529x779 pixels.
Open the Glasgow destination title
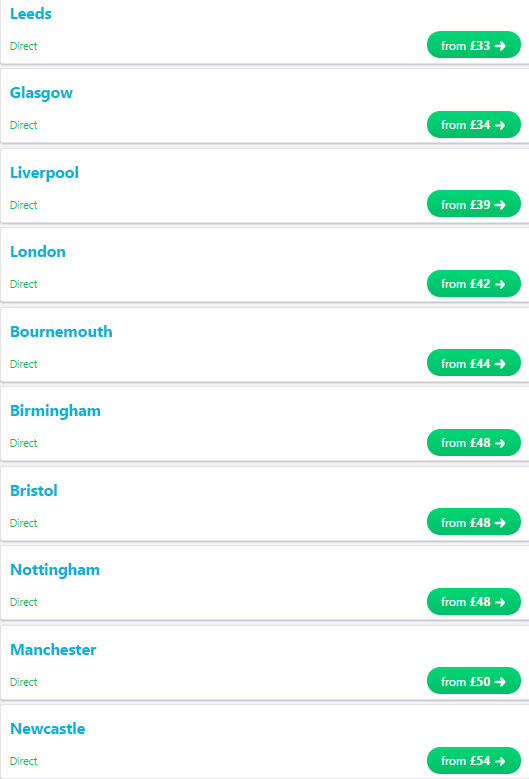pyautogui.click(x=41, y=93)
